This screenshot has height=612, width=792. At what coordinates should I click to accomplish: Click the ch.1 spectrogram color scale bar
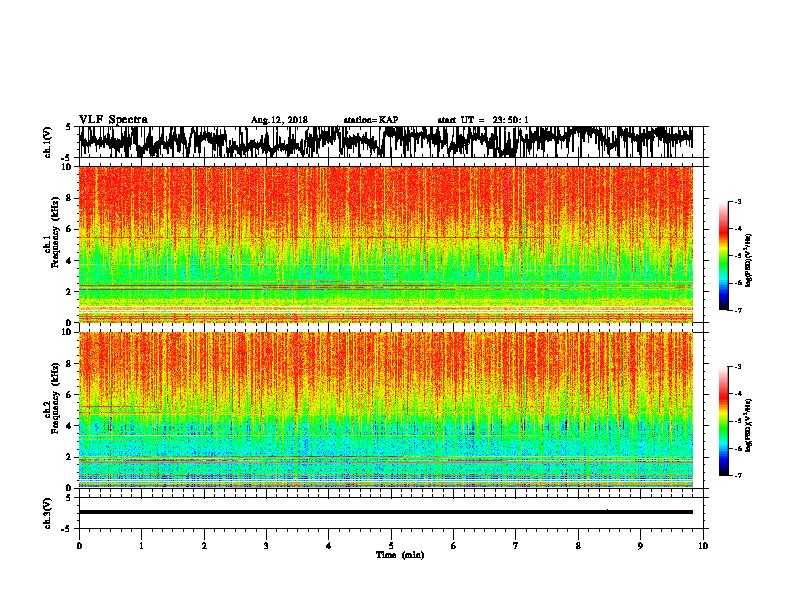pos(723,256)
